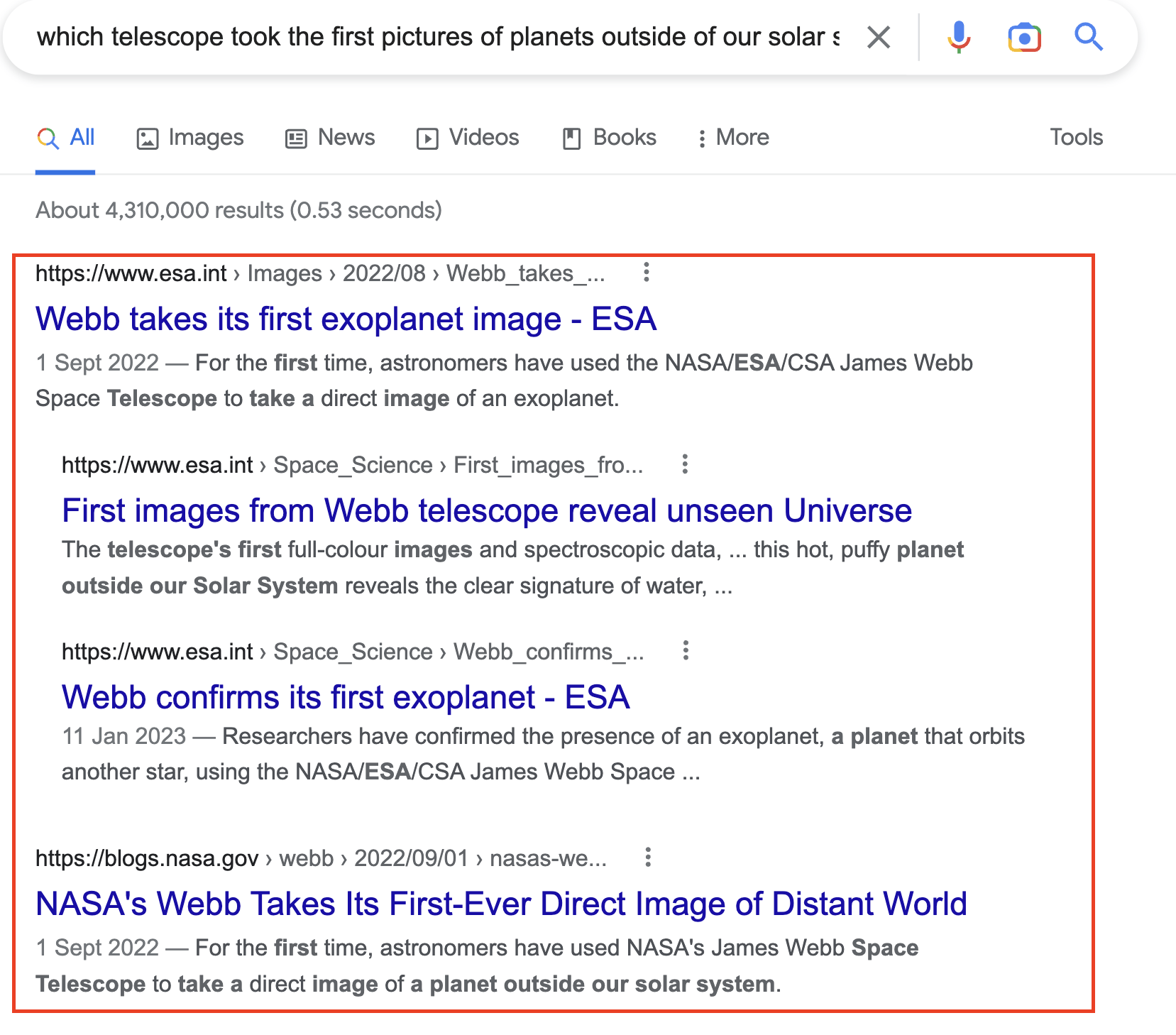Click the esa.int Images 2022/08 breadcrumb URL
Viewport: 1176px width, 1035px height.
tap(320, 273)
